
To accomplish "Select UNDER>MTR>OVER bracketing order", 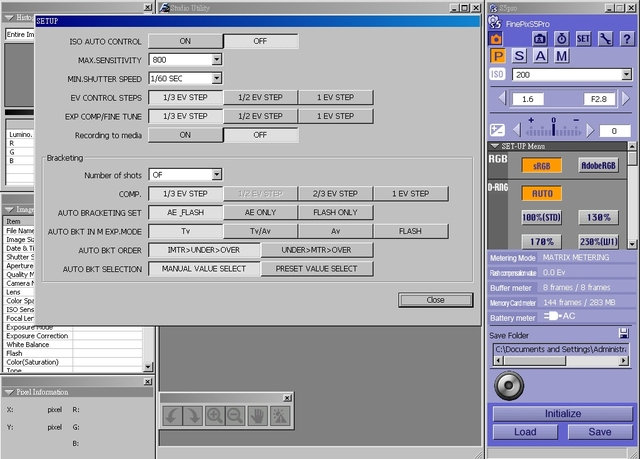I will 317,250.
